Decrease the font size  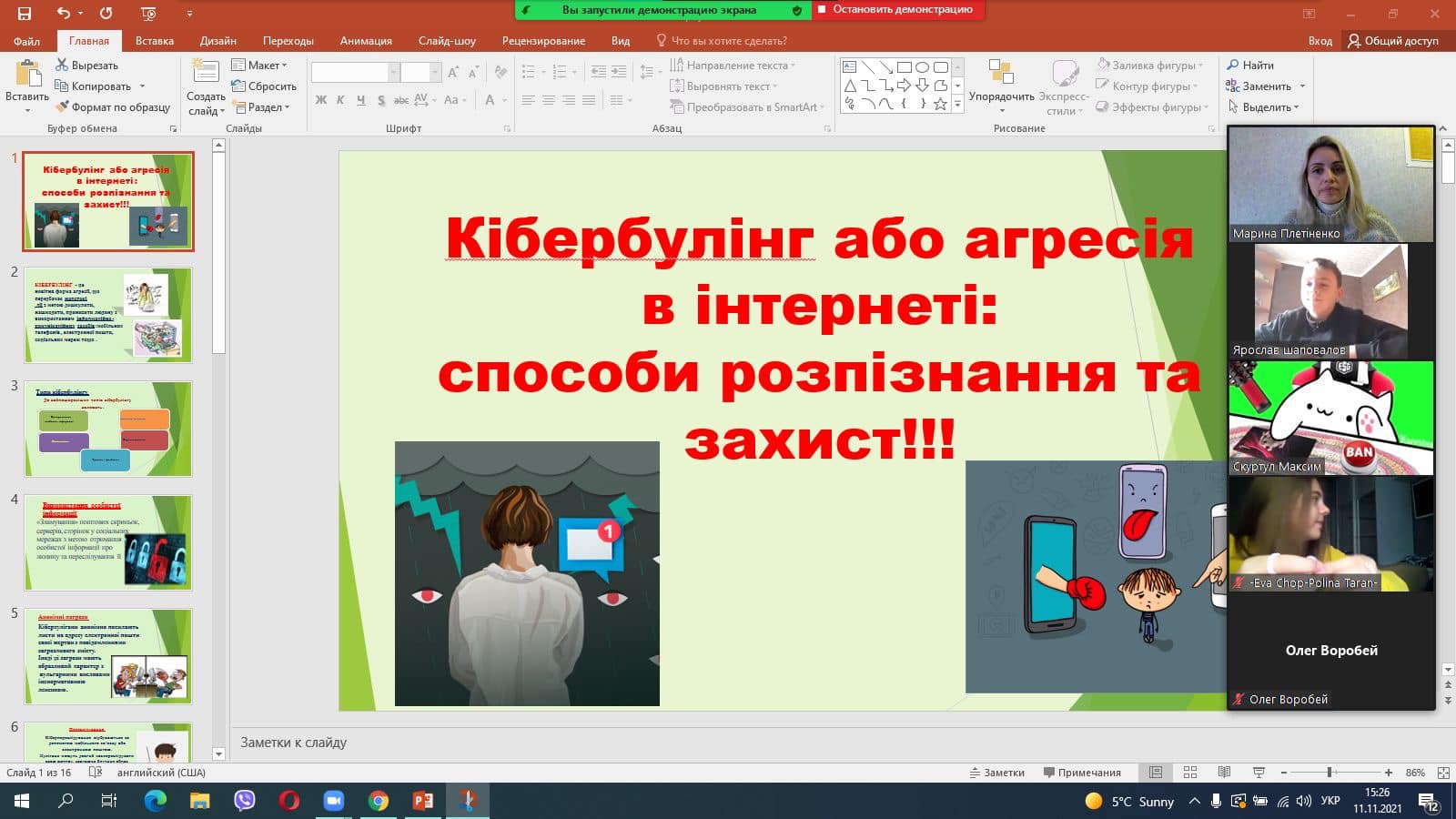pyautogui.click(x=475, y=72)
